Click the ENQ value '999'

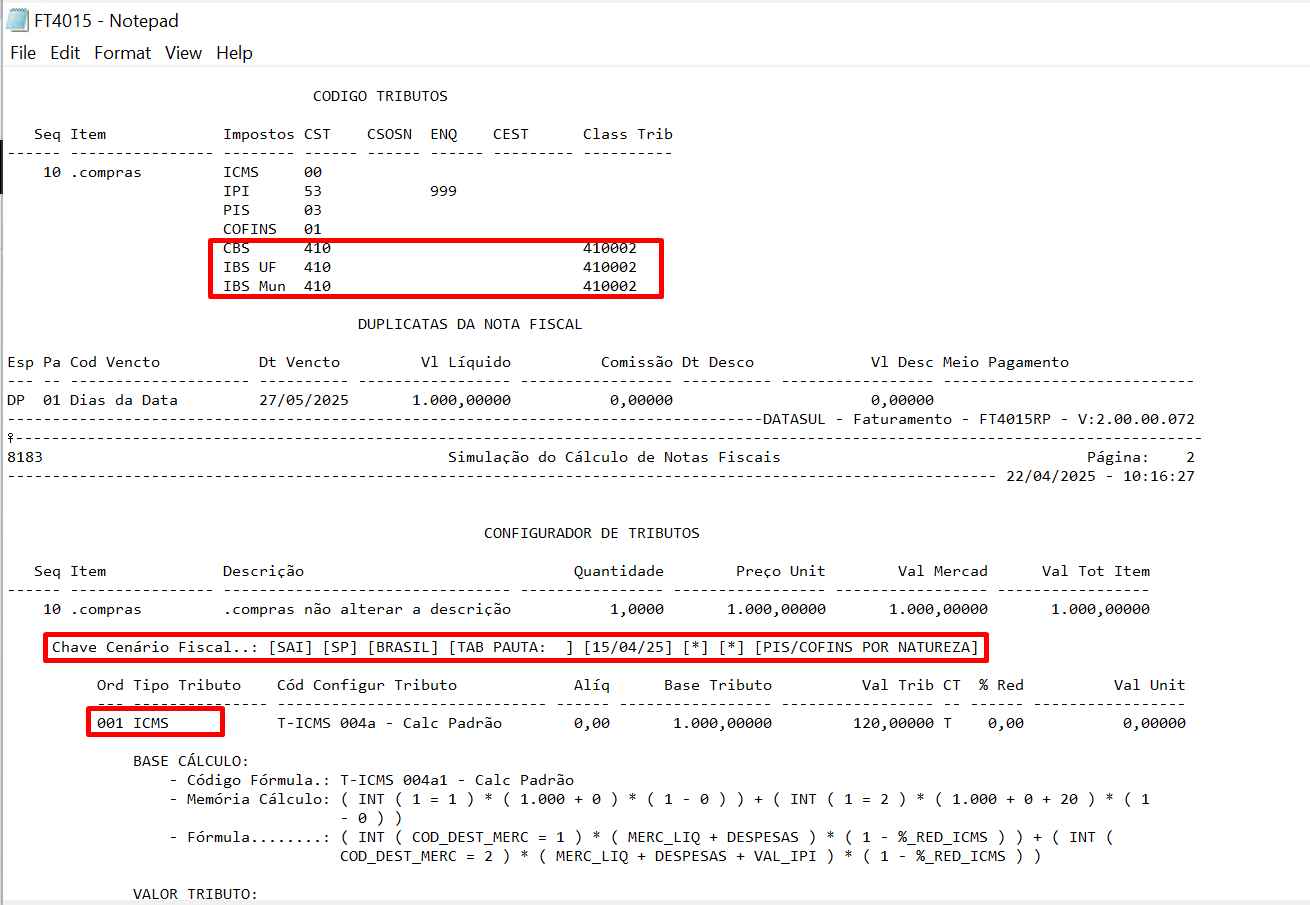443,191
